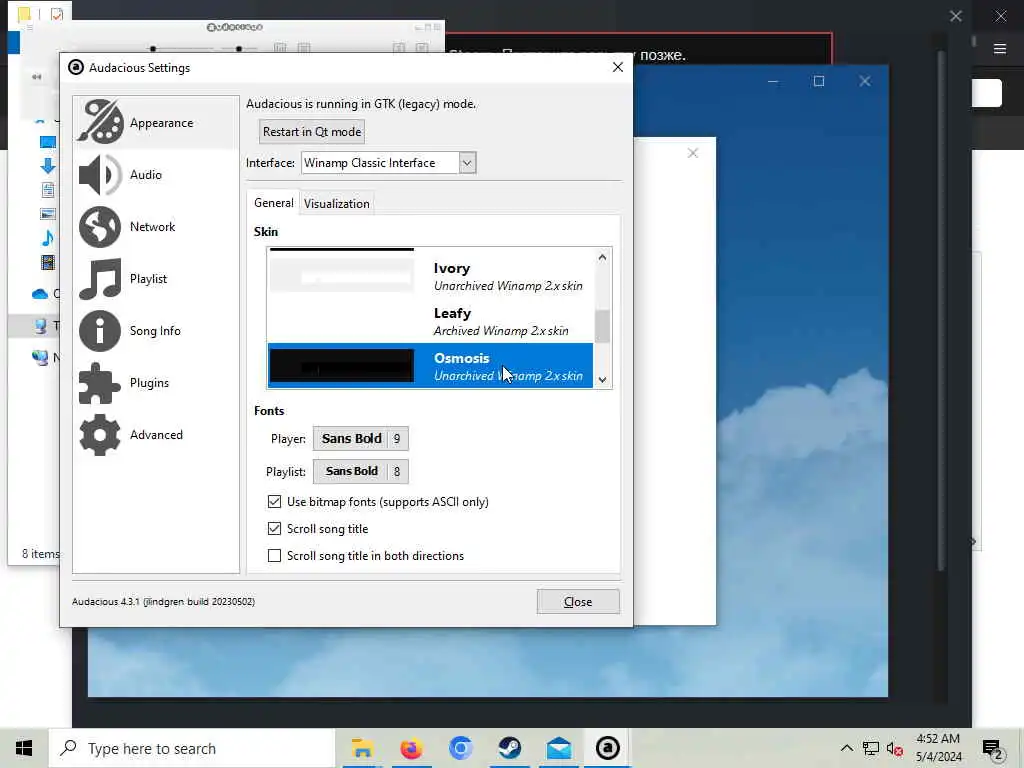Select the Ivory skin
Screen dimensions: 1024x768
(430, 276)
